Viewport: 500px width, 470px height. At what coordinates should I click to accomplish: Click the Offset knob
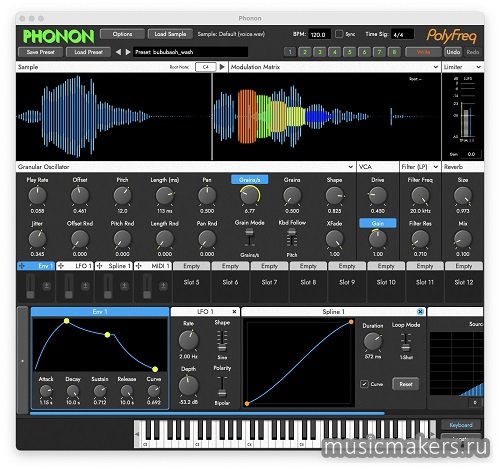[80, 196]
